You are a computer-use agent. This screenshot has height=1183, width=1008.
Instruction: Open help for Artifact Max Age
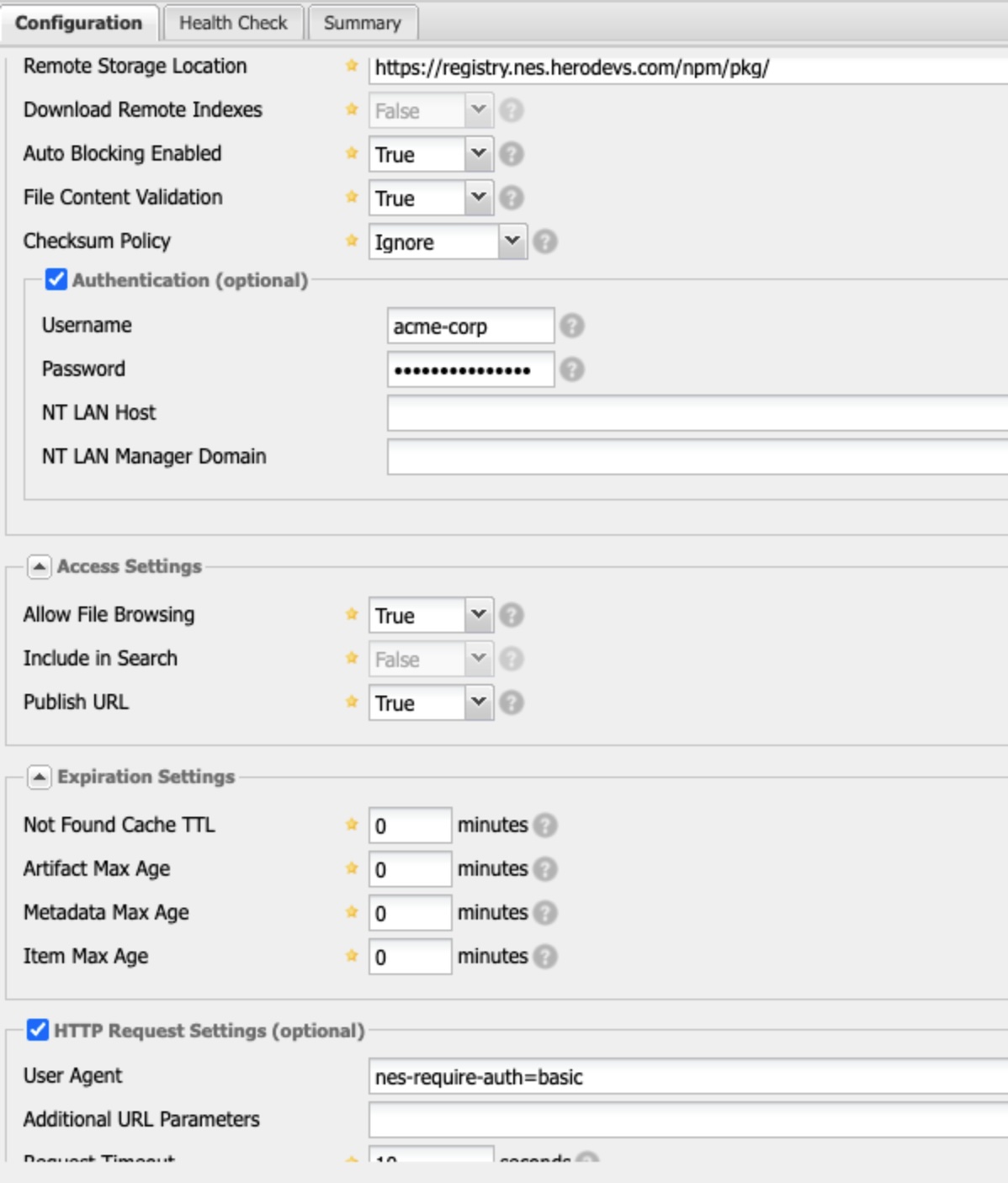[x=544, y=869]
